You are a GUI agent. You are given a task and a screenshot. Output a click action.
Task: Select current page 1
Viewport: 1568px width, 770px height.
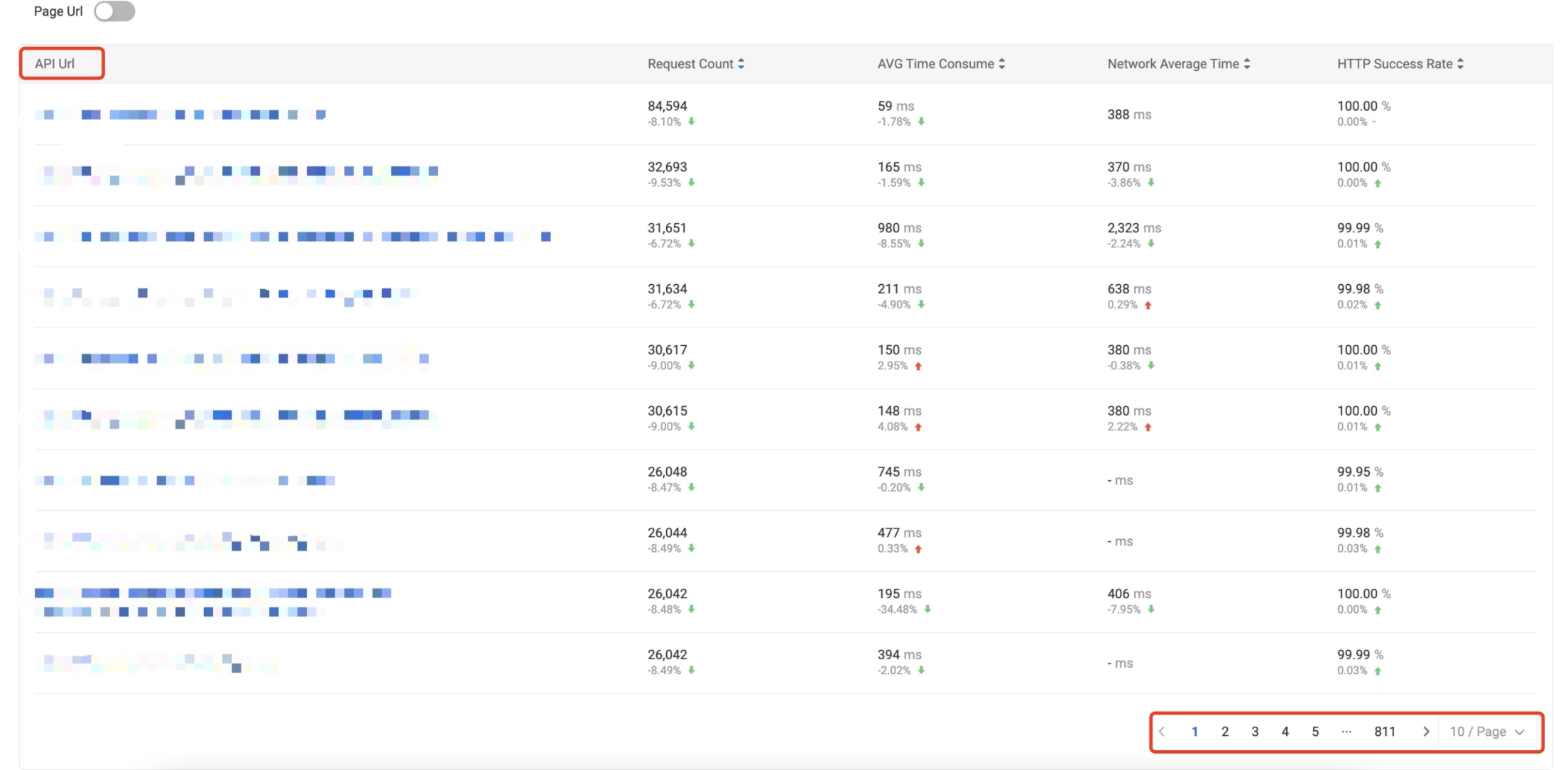coord(1195,732)
